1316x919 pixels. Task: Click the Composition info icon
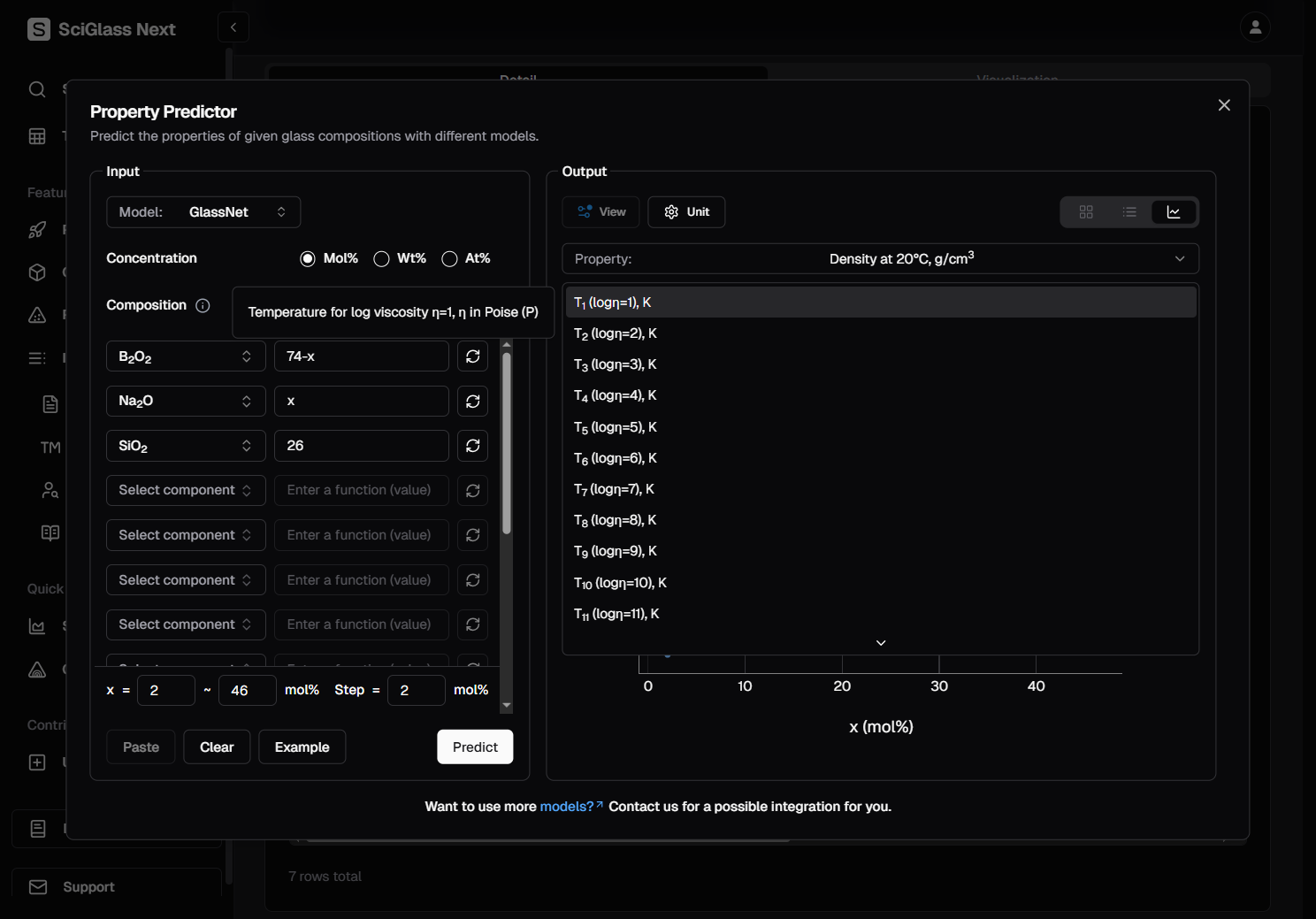(203, 306)
